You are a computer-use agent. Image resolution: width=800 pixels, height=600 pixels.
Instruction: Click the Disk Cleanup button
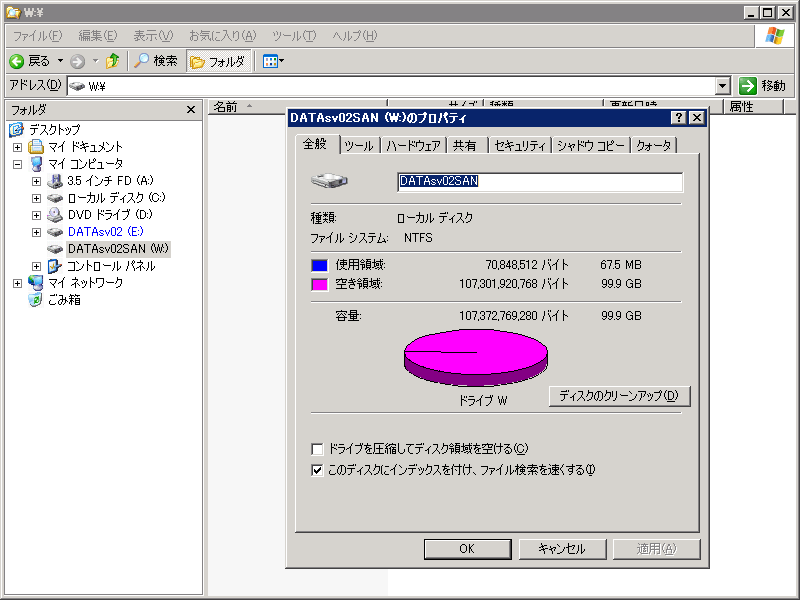(x=619, y=396)
